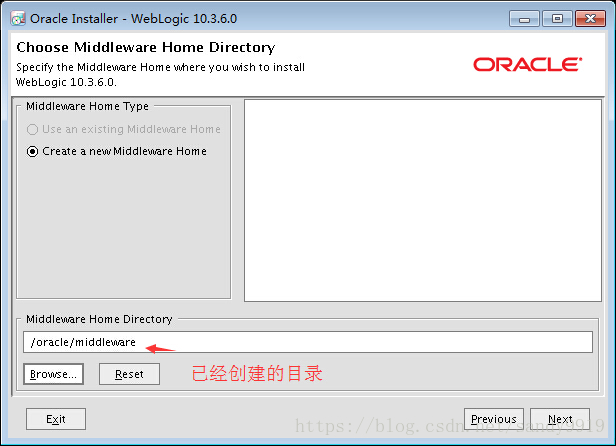Click the Middleware Home Type group label
This screenshot has width=616, height=446.
tap(88, 106)
